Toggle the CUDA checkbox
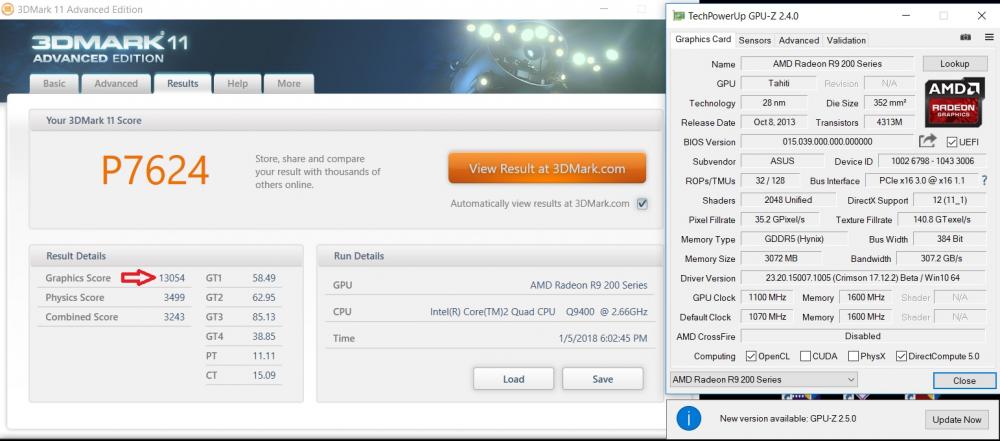The width and height of the screenshot is (1000, 441). coord(805,356)
